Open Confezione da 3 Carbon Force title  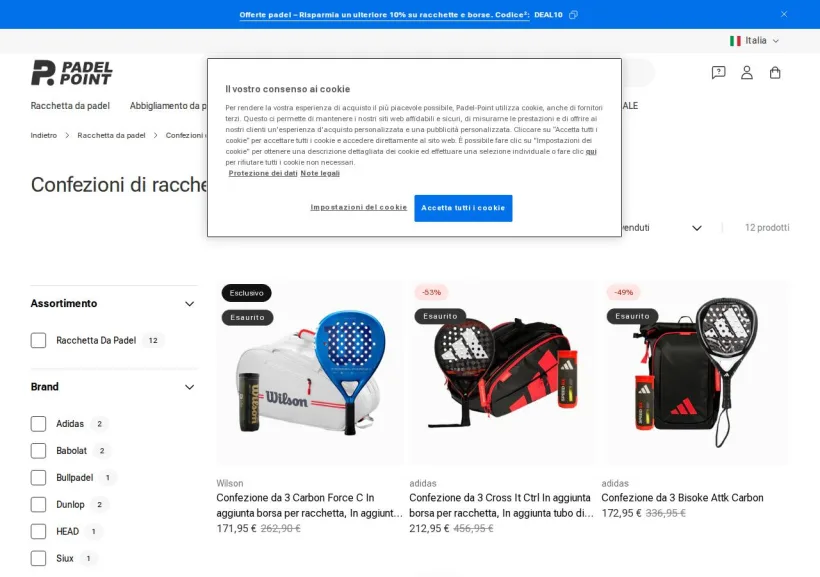(x=310, y=505)
